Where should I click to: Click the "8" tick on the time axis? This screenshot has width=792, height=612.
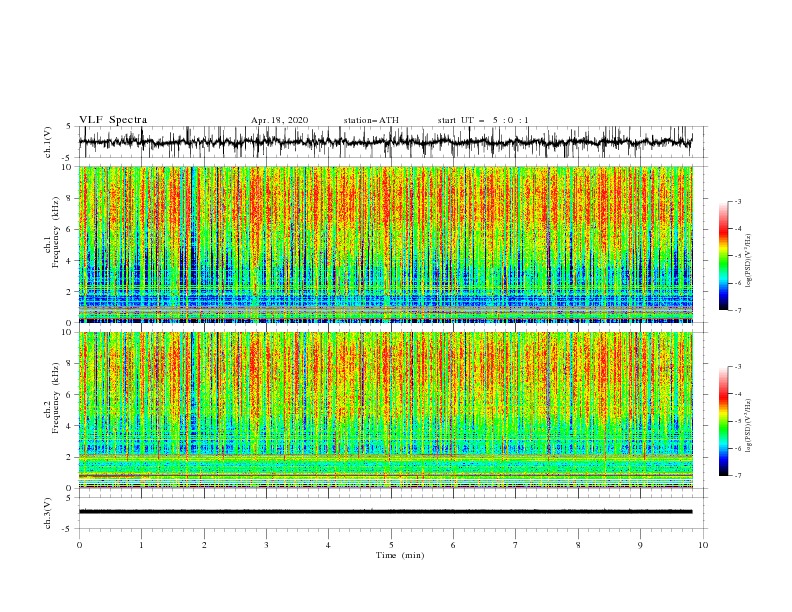tap(578, 545)
